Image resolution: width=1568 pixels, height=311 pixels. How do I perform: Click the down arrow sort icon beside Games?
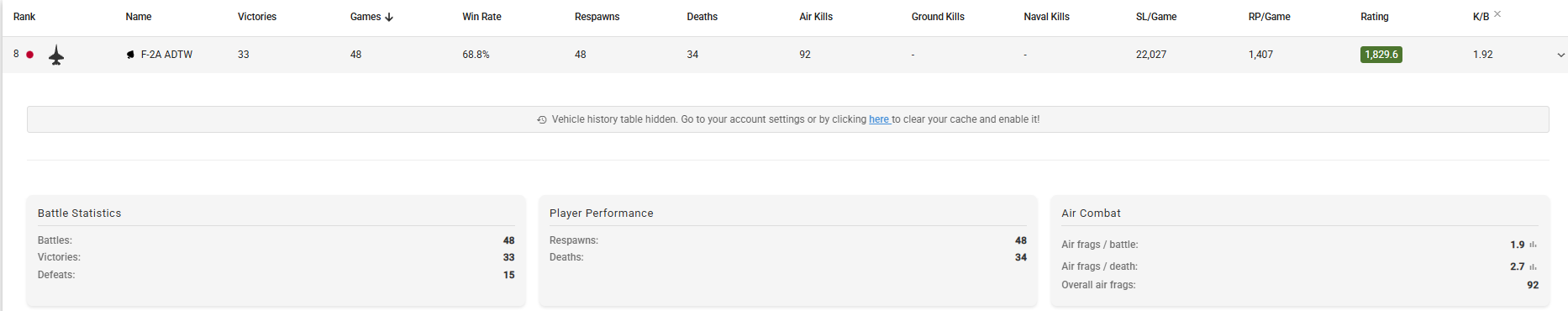pos(389,17)
